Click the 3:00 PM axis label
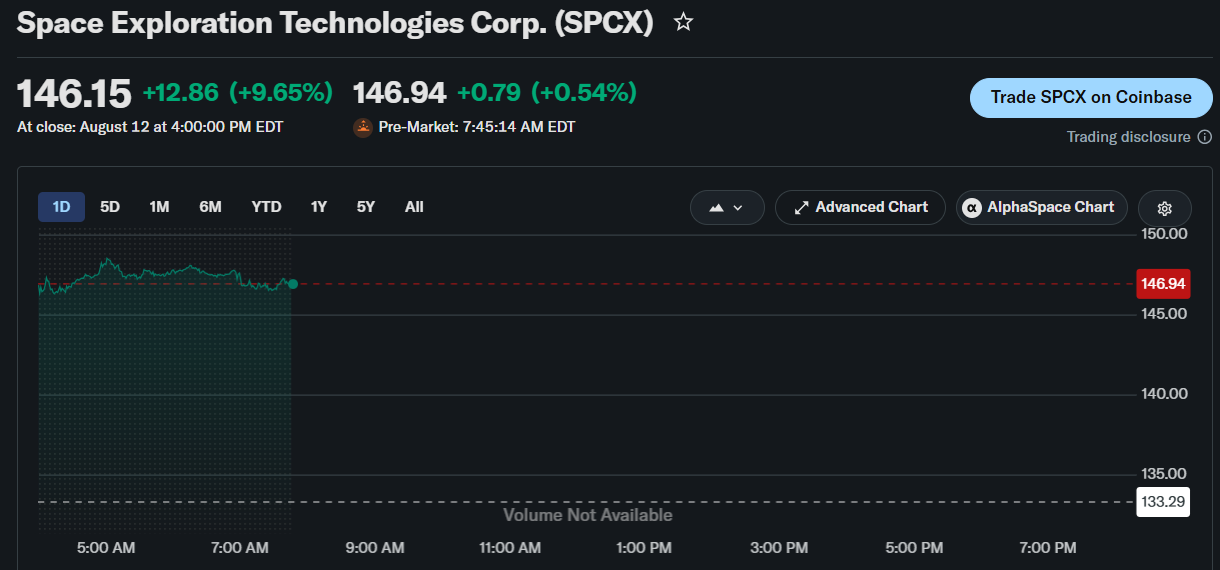Viewport: 1220px width, 570px height. pyautogui.click(x=778, y=548)
